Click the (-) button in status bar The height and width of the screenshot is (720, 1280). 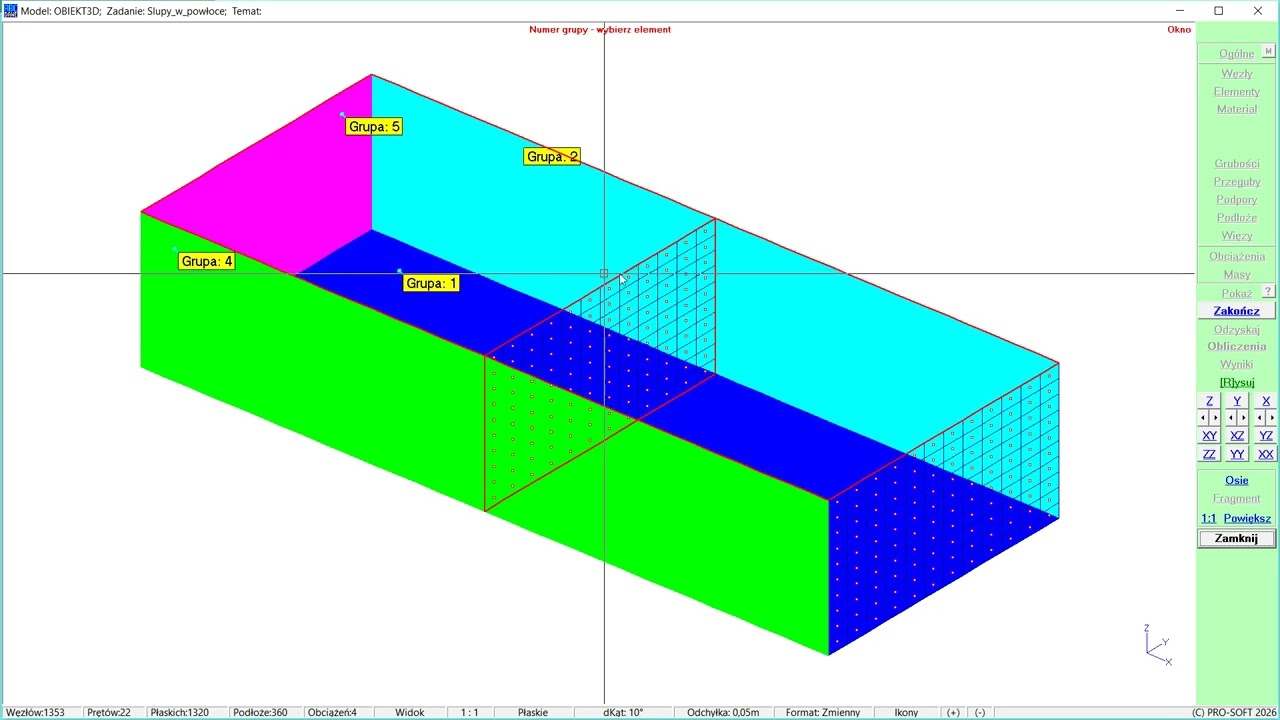980,712
